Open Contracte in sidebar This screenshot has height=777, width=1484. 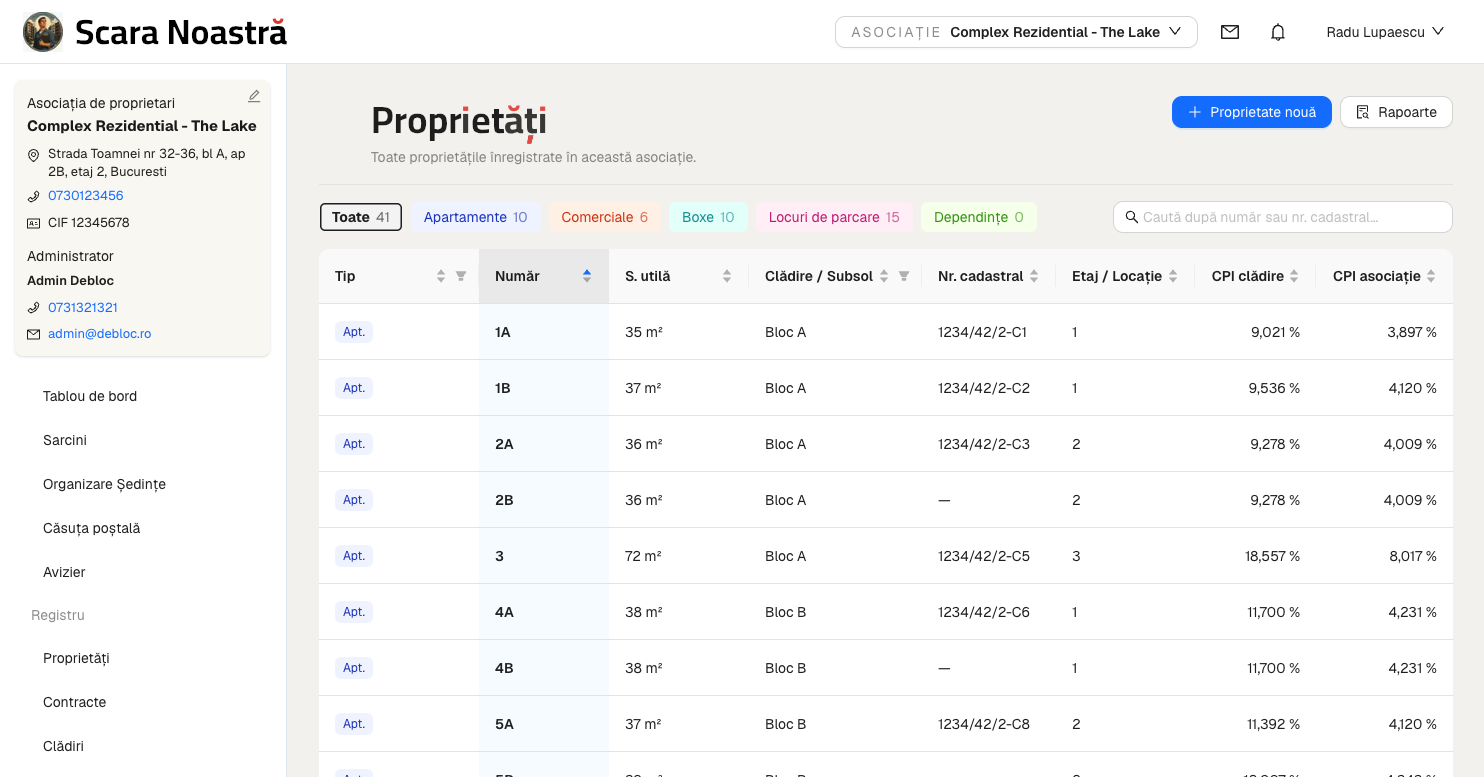75,702
